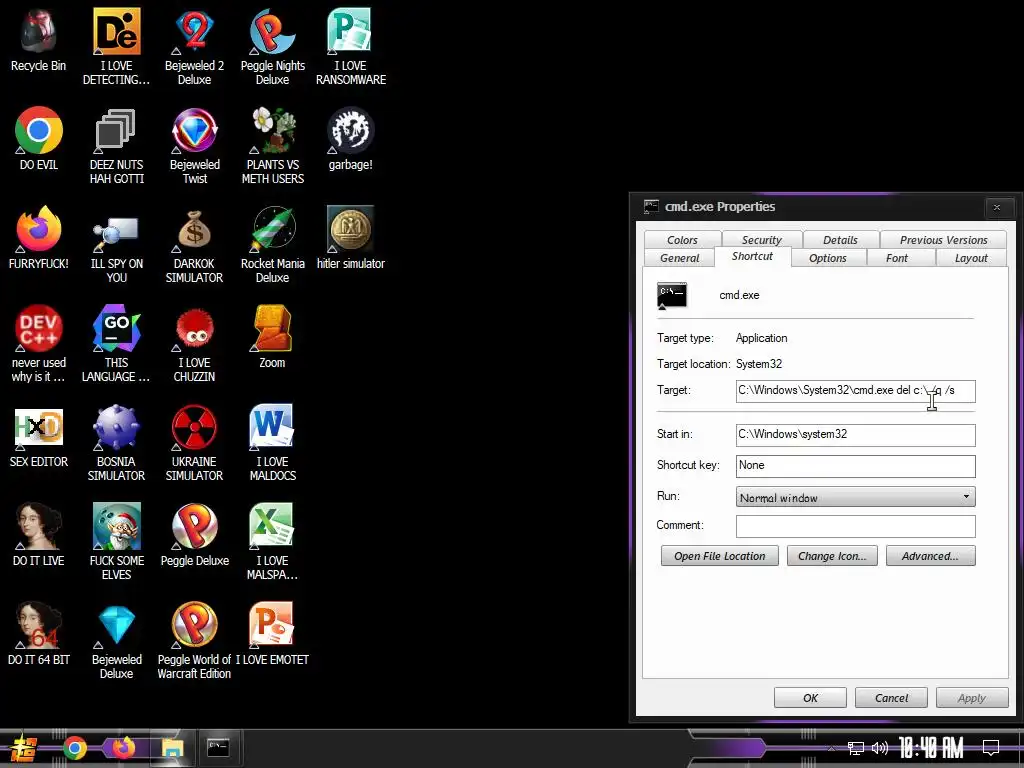This screenshot has width=1024, height=768.
Task: Open the Command Prompt taskbar icon
Action: coord(217,747)
